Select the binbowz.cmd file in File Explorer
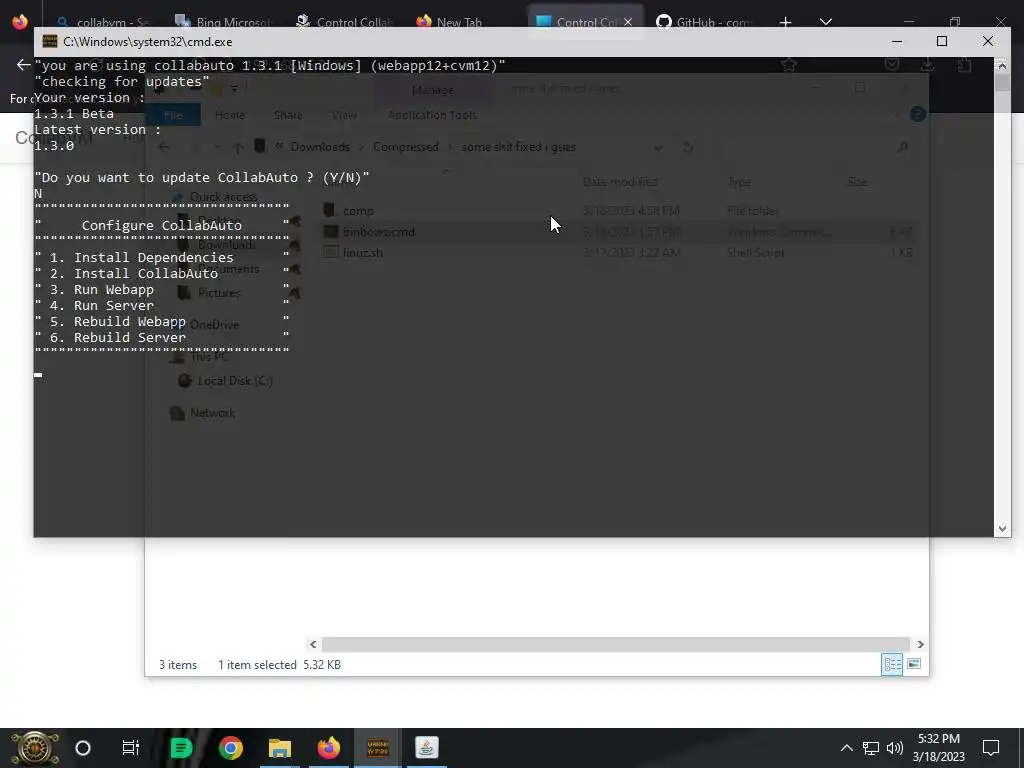 point(379,231)
